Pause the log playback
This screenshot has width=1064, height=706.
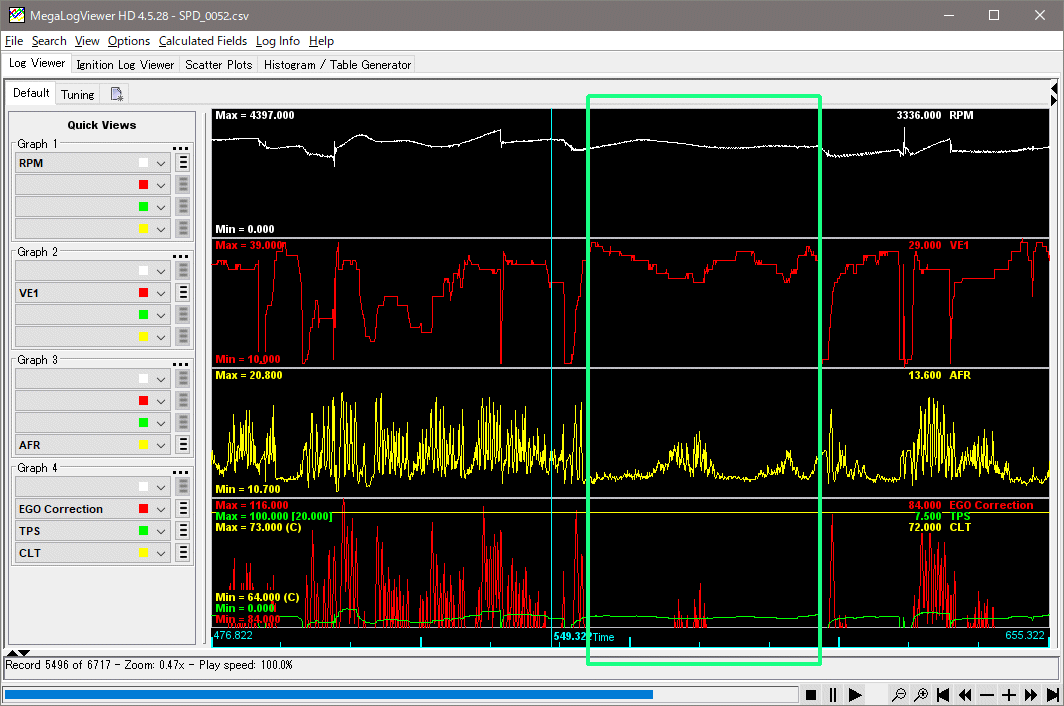[x=832, y=694]
